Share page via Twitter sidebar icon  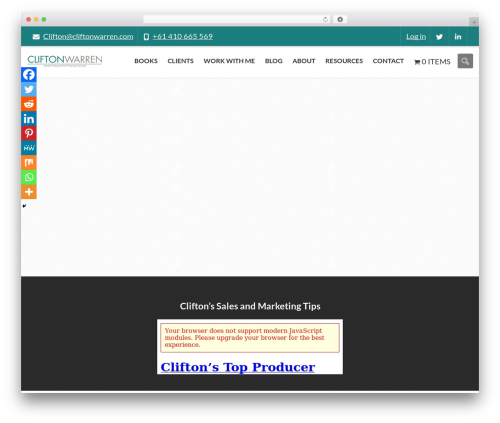(29, 89)
